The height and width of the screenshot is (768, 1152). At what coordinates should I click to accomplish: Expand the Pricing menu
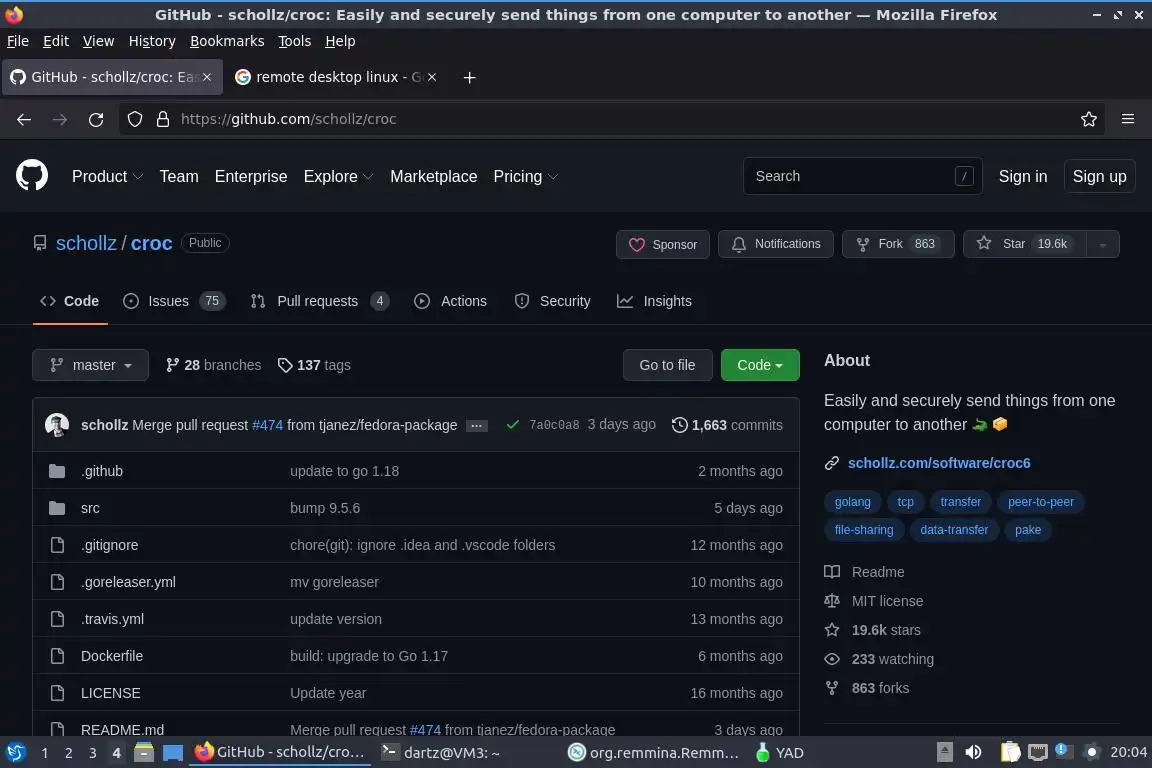(x=526, y=176)
